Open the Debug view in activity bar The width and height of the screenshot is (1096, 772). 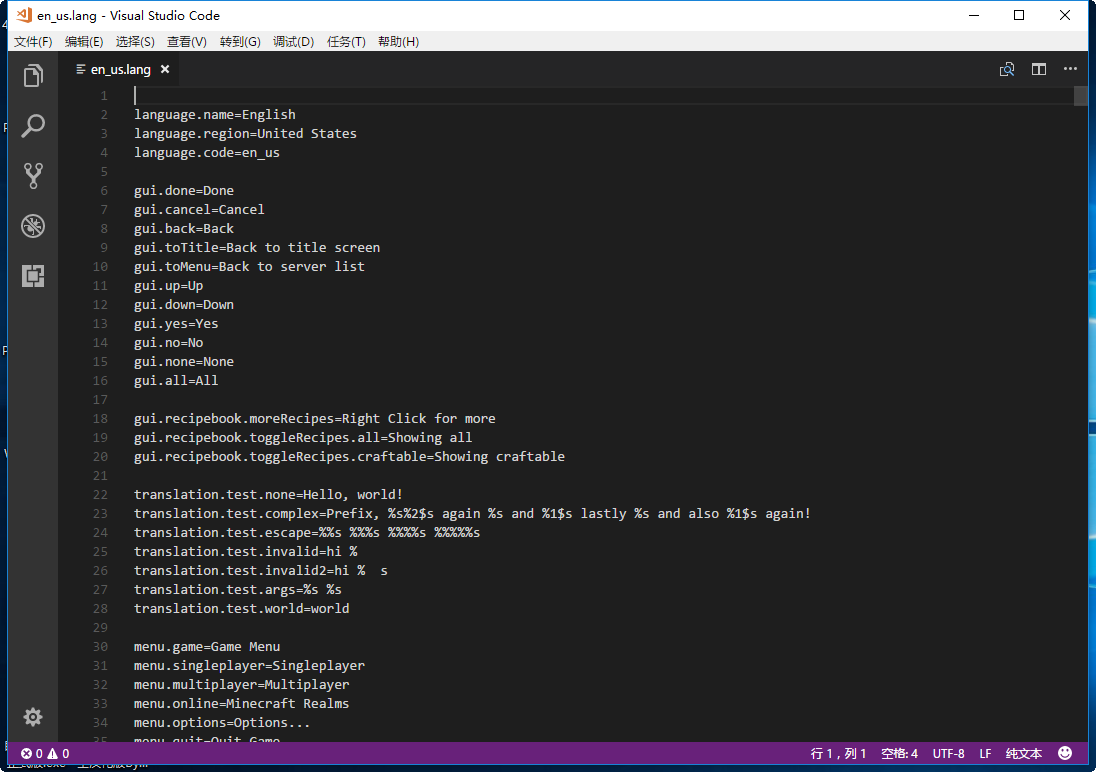tap(33, 226)
